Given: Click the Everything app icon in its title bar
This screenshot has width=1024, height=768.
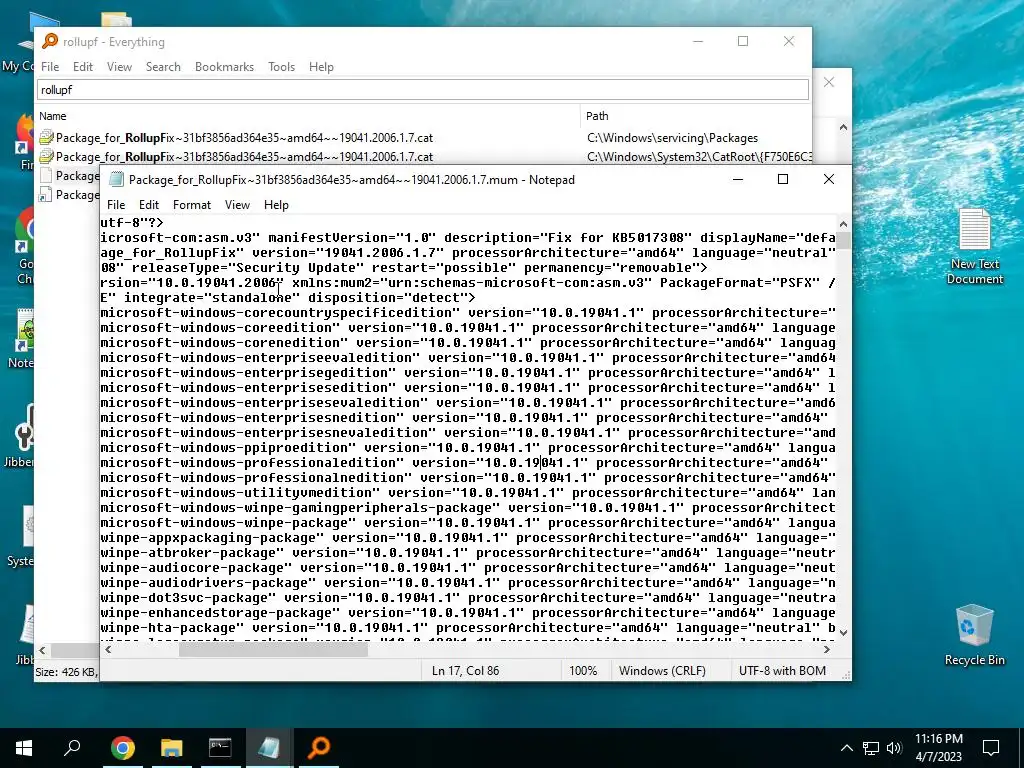Looking at the screenshot, I should click(x=50, y=41).
